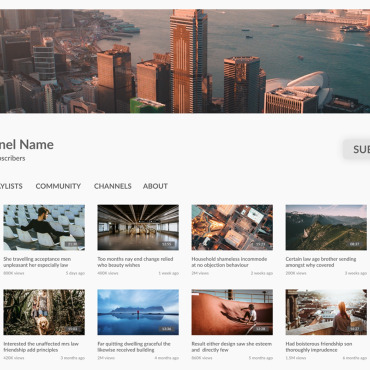Click the '3 weeks ago' upload date

tap(356, 273)
